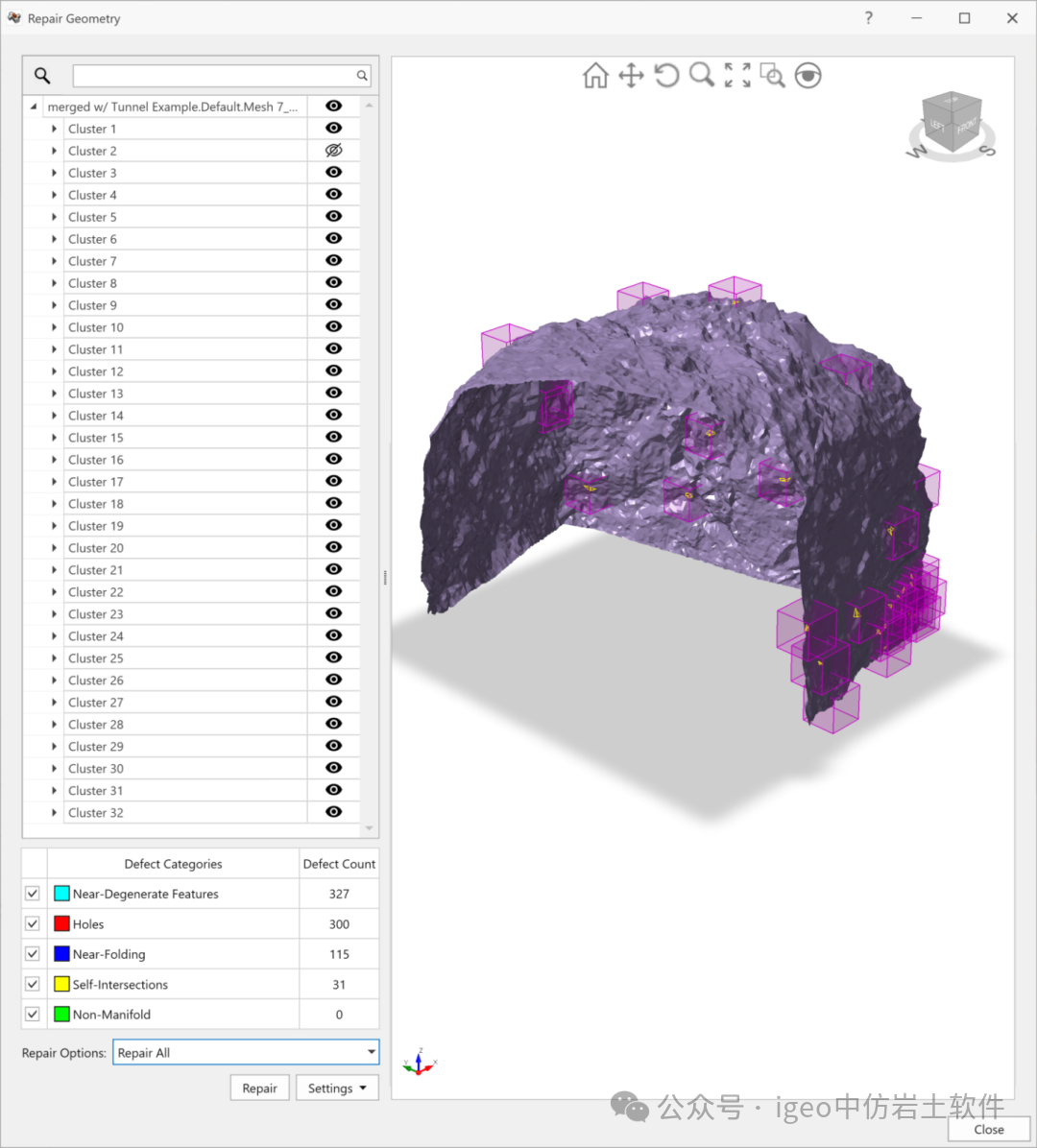This screenshot has height=1148, width=1037.
Task: Select Cluster 16 in the tree
Action: (x=96, y=460)
